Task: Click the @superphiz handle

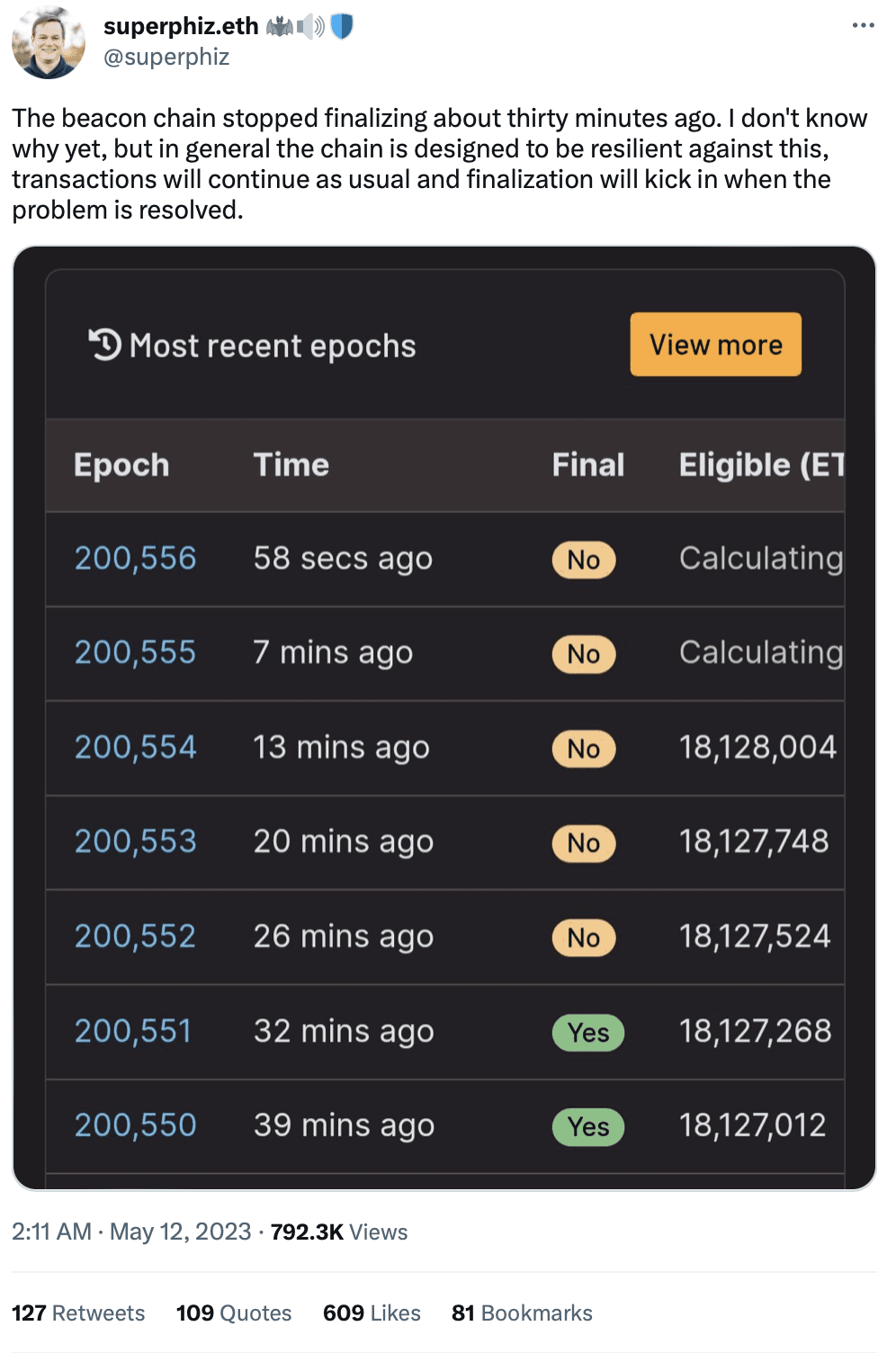Action: click(x=166, y=58)
